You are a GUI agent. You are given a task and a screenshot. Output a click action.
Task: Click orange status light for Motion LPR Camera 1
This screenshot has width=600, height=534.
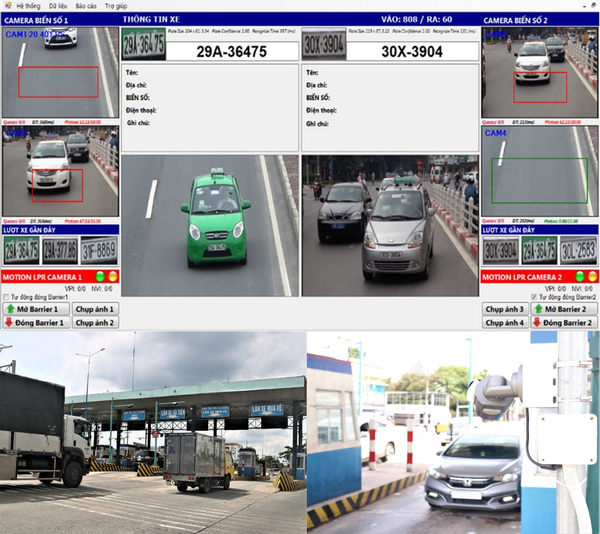[x=111, y=276]
